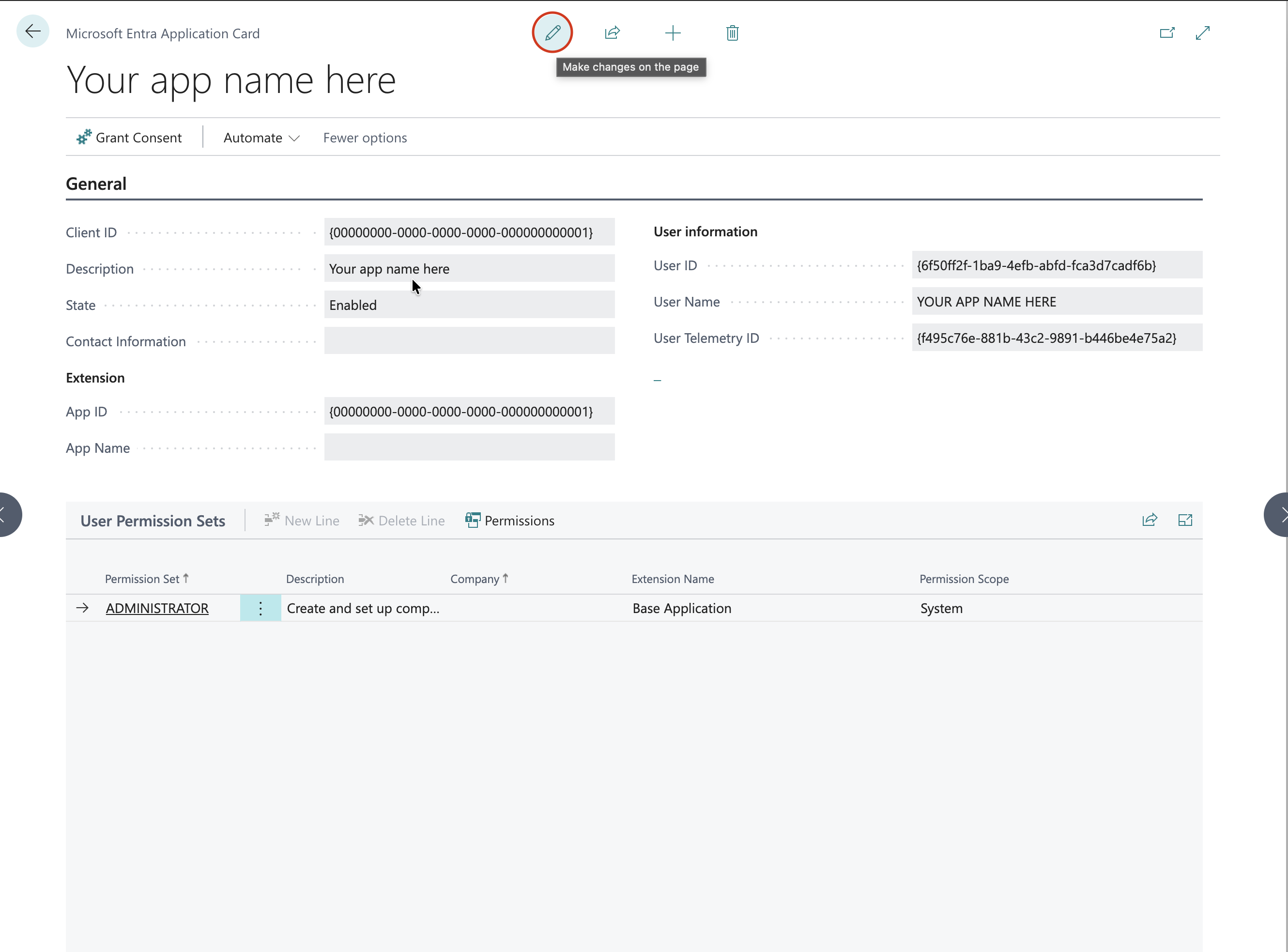Expand the Automate menu

pos(261,138)
